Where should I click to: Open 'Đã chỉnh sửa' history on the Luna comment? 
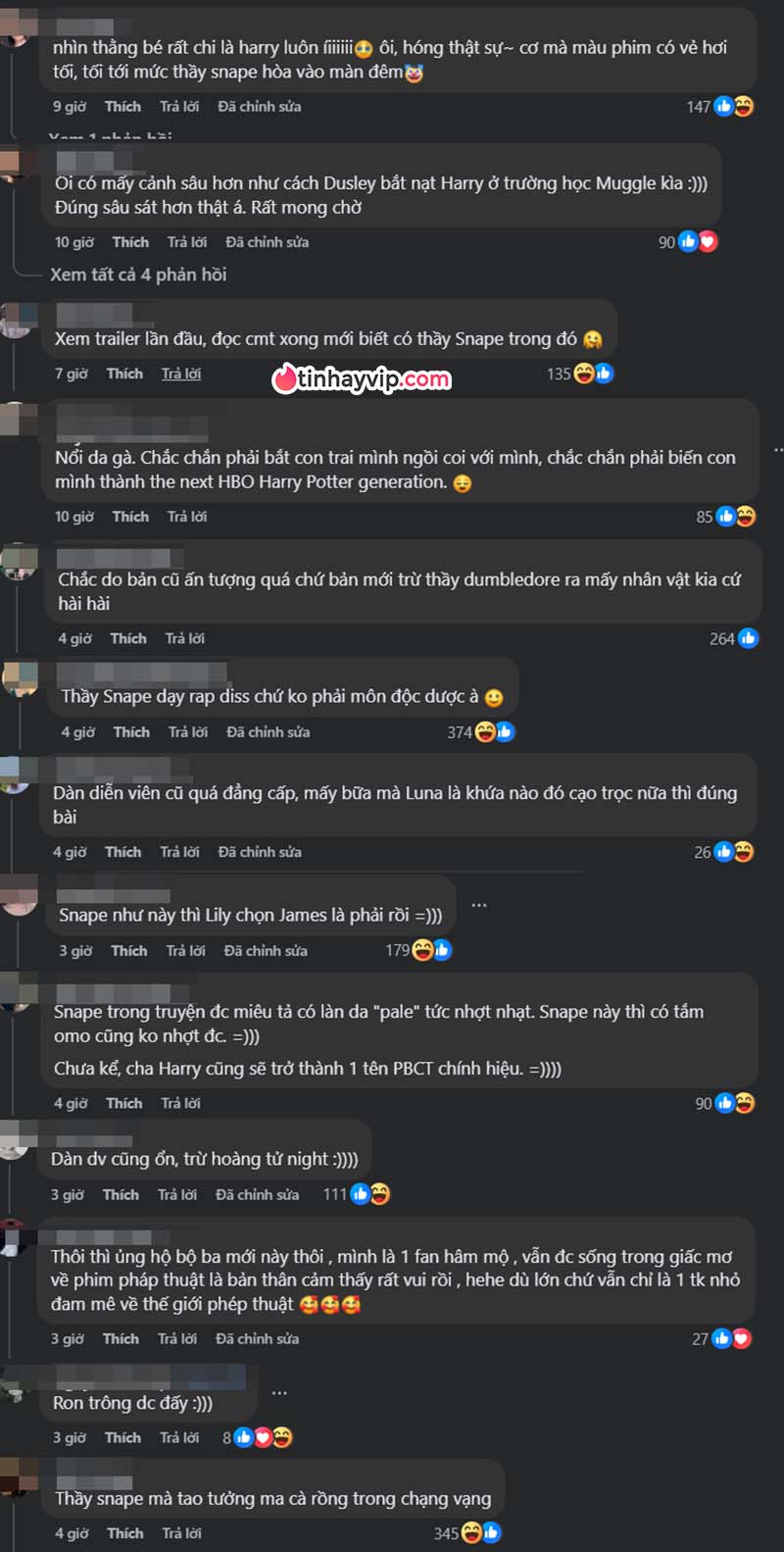pos(260,852)
